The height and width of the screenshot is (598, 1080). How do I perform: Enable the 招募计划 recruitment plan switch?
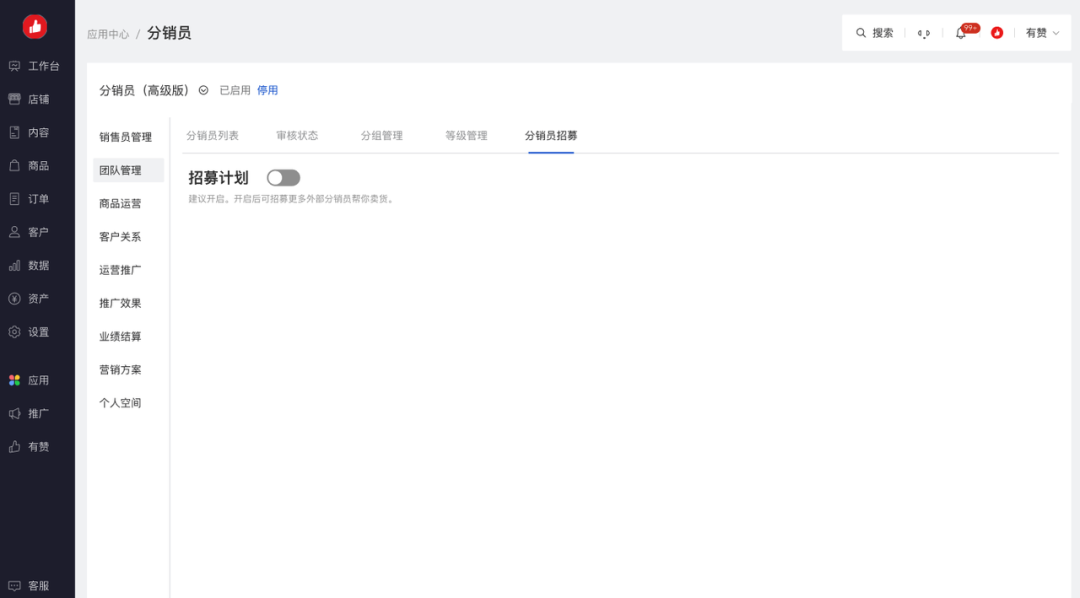(283, 176)
